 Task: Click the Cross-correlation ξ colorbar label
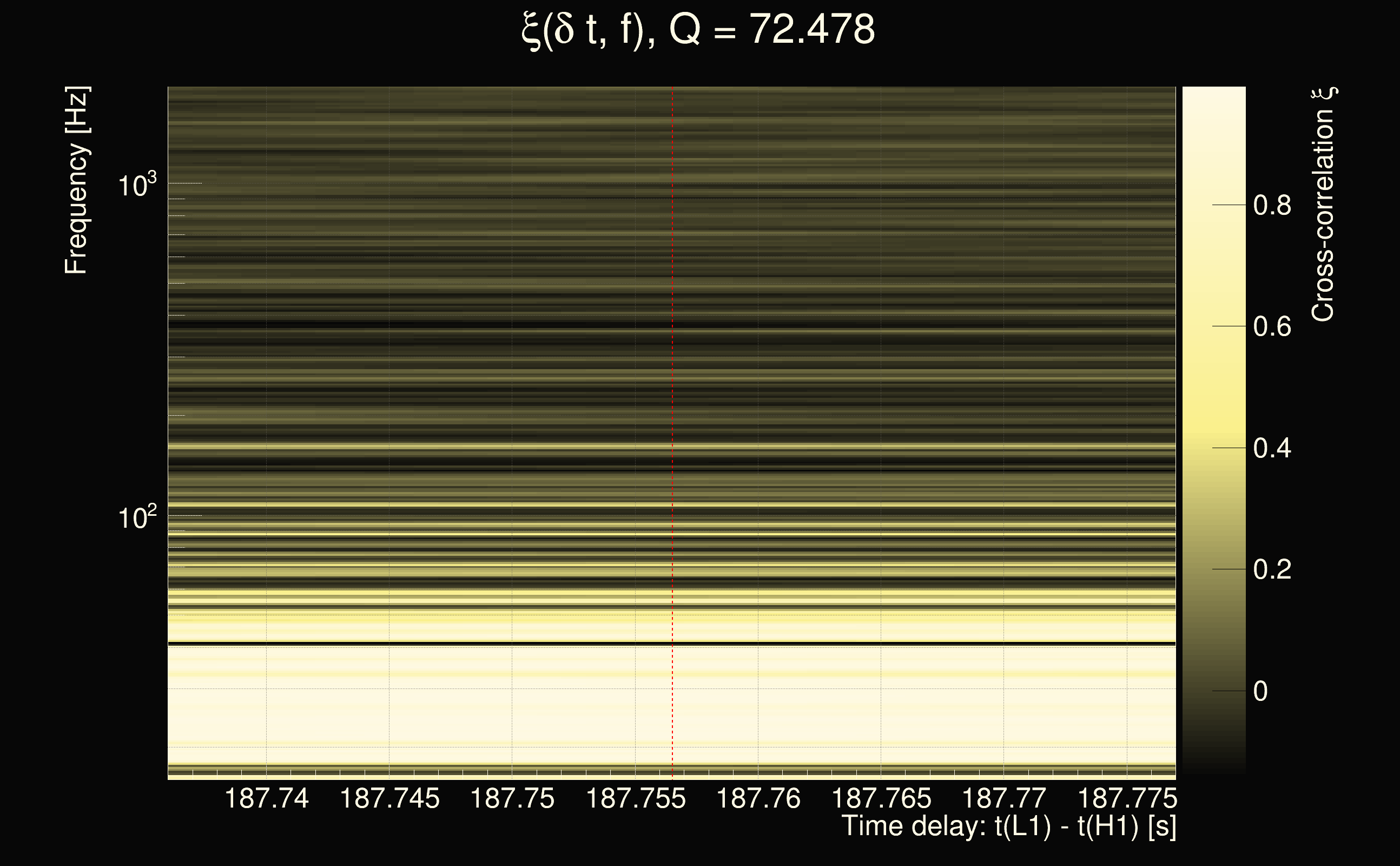[1323, 205]
